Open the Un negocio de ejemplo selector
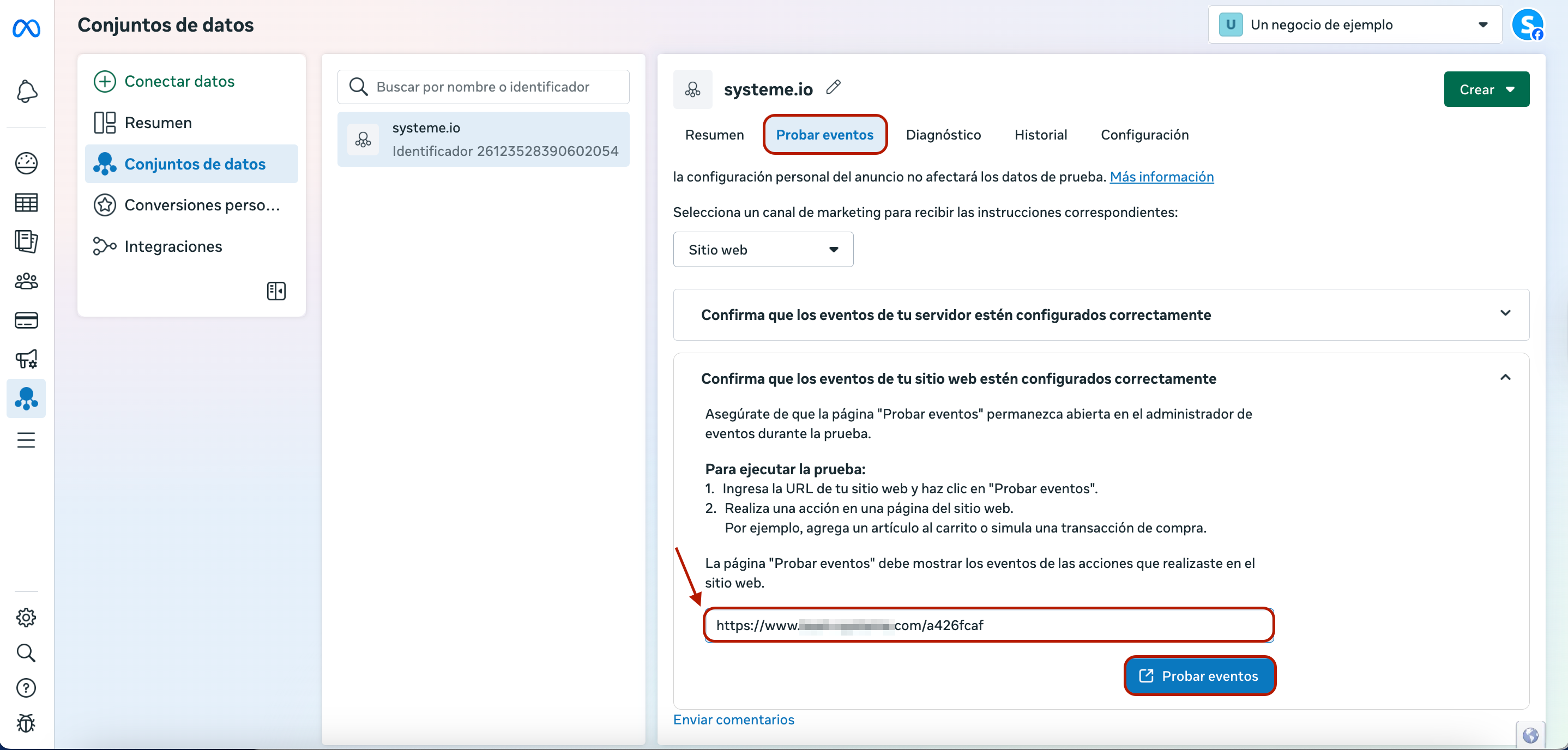This screenshot has width=1568, height=750. tap(1354, 25)
